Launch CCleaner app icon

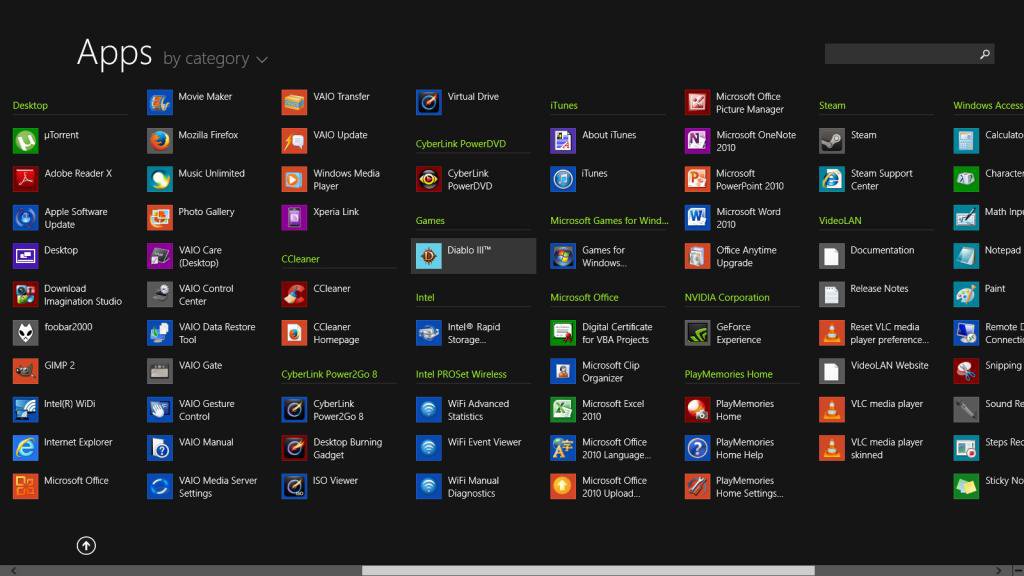tap(295, 295)
